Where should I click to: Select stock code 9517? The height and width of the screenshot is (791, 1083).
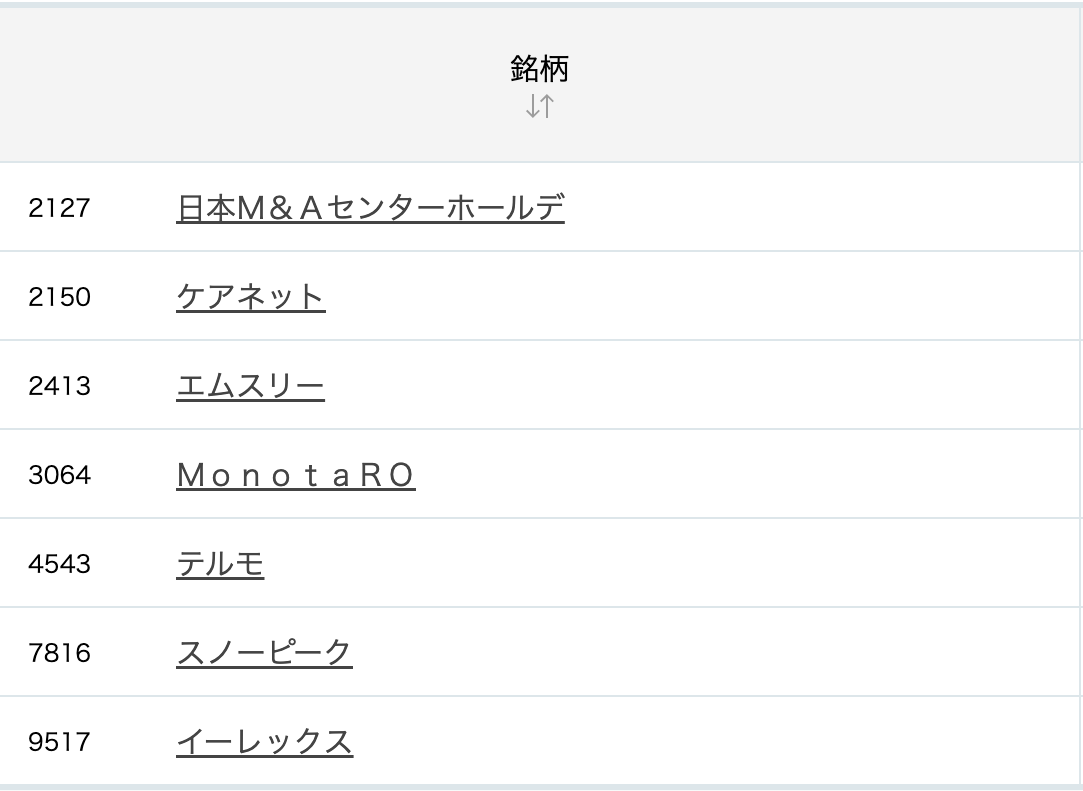pos(59,742)
